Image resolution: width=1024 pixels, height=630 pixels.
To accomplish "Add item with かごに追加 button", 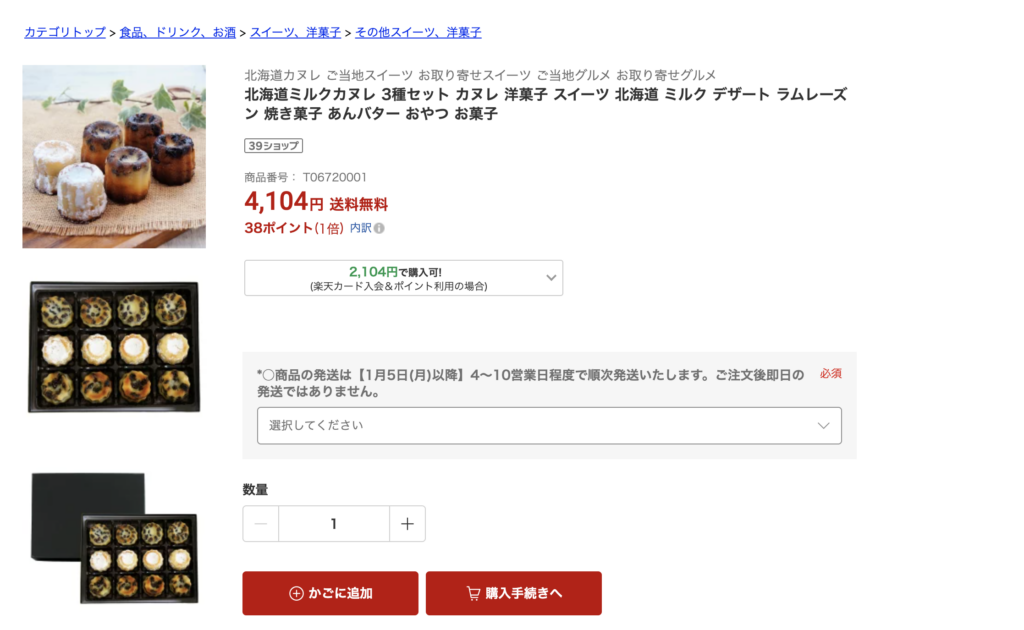I will coord(330,593).
